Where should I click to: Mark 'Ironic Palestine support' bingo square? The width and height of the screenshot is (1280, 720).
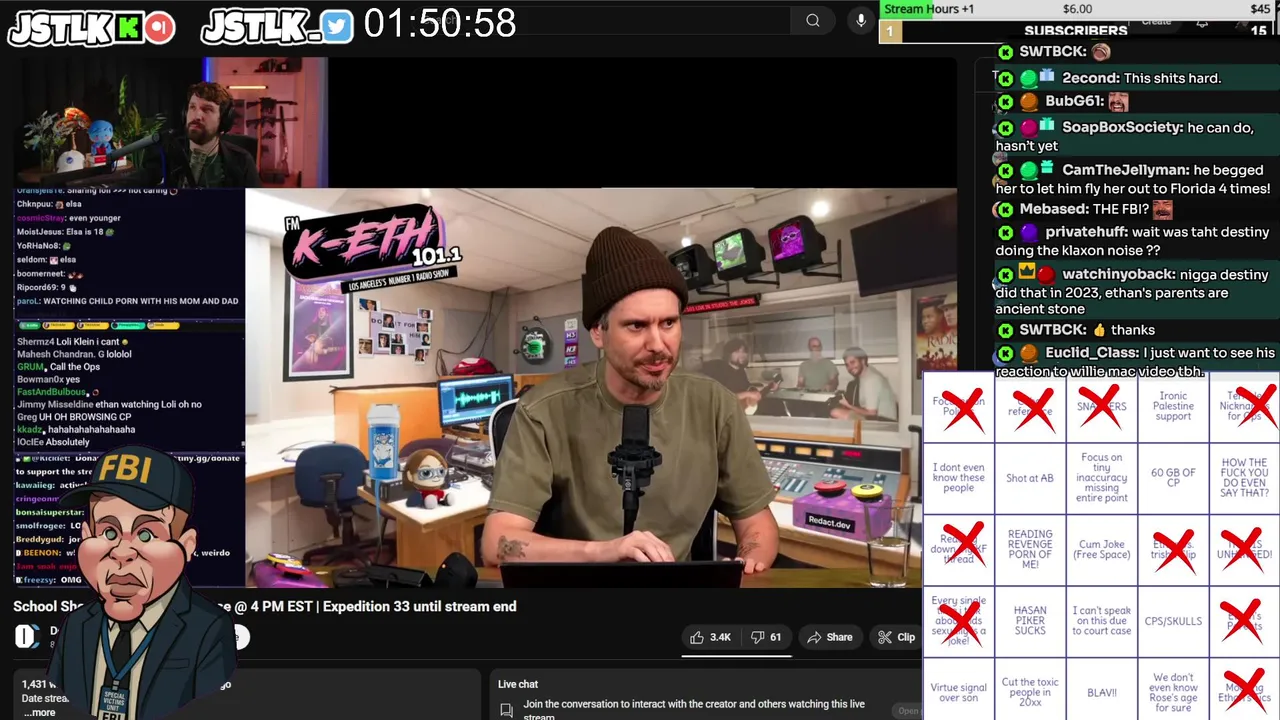coord(1173,406)
